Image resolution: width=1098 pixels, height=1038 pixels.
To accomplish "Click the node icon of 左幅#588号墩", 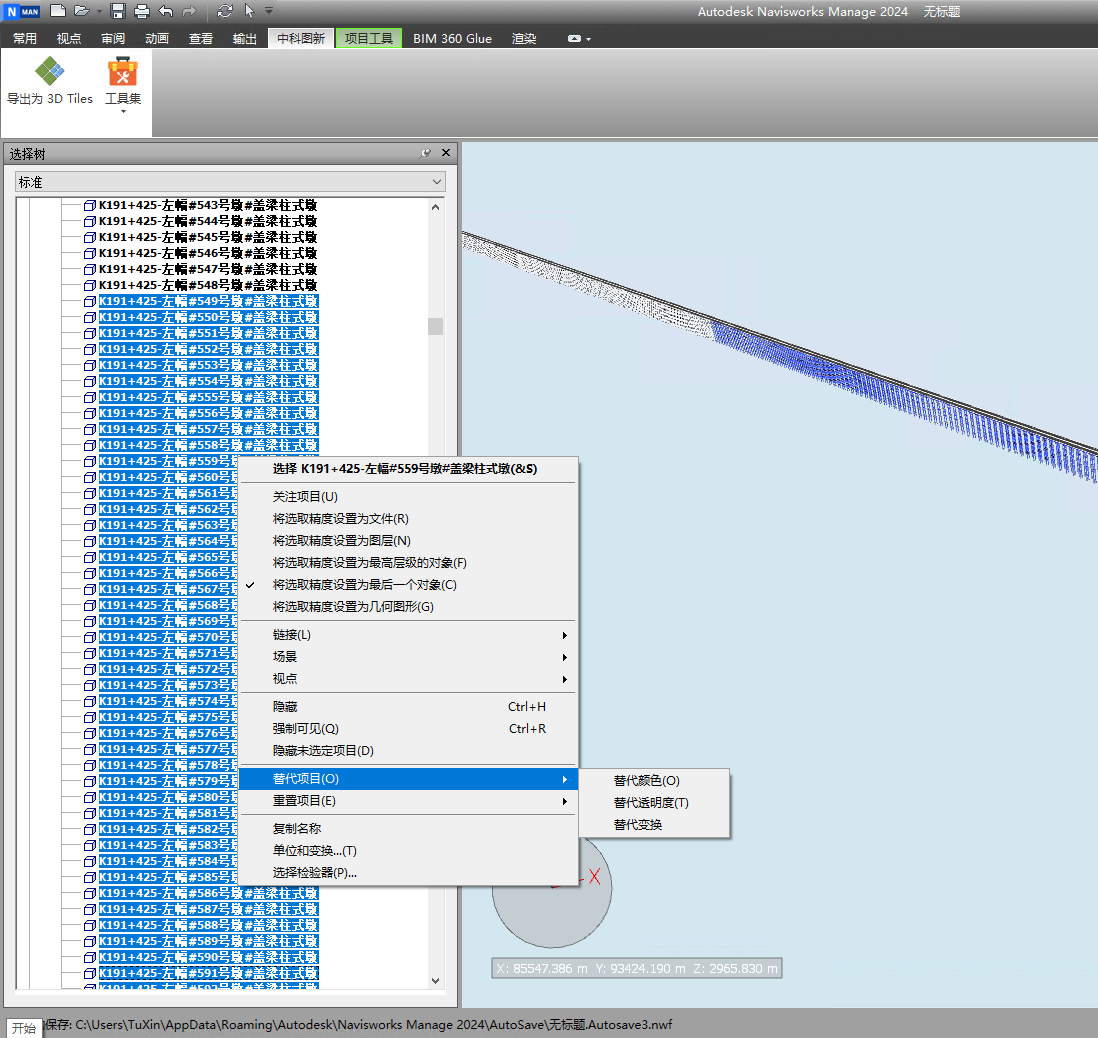I will pyautogui.click(x=90, y=925).
